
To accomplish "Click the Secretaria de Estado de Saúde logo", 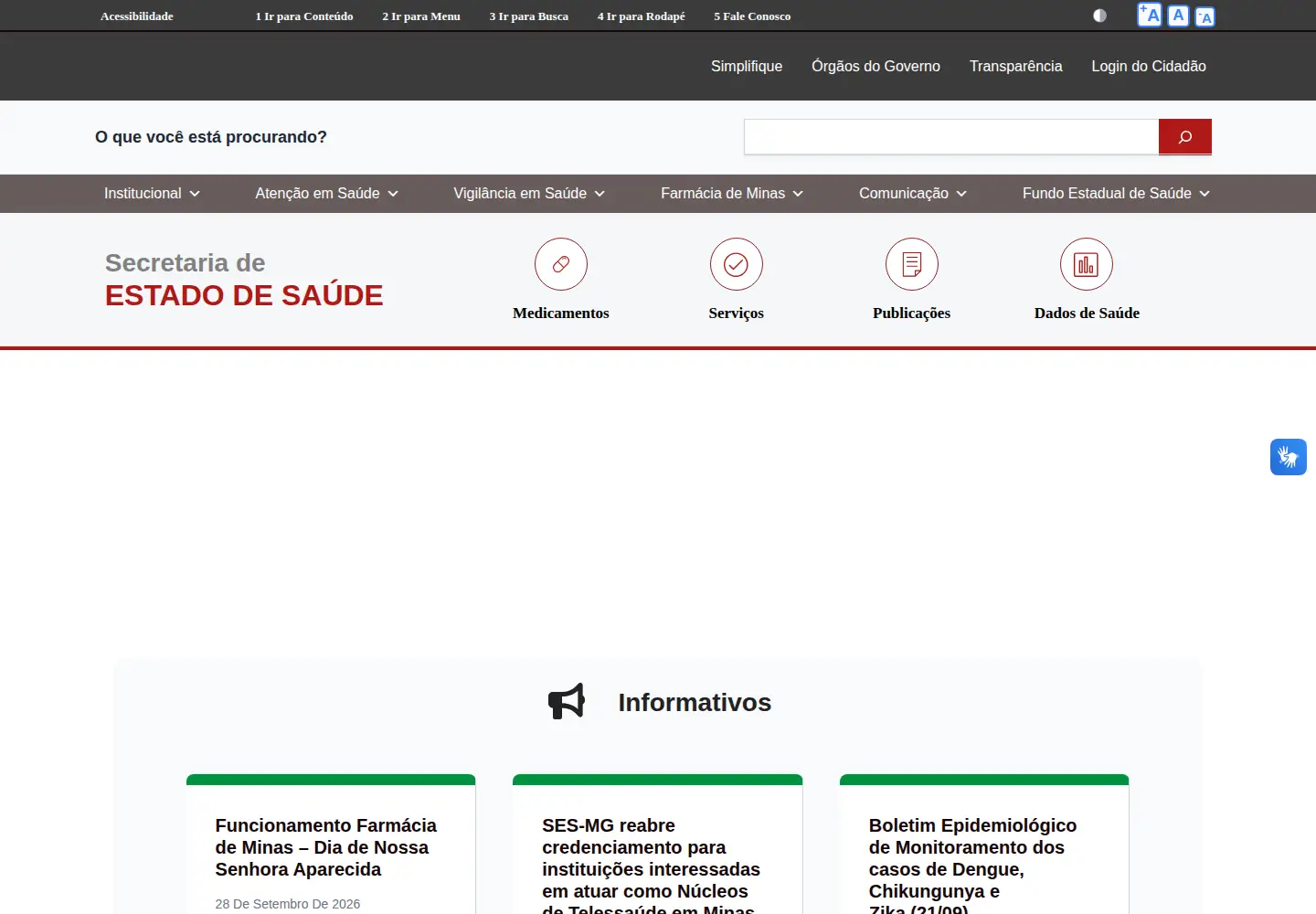I will pos(244,280).
